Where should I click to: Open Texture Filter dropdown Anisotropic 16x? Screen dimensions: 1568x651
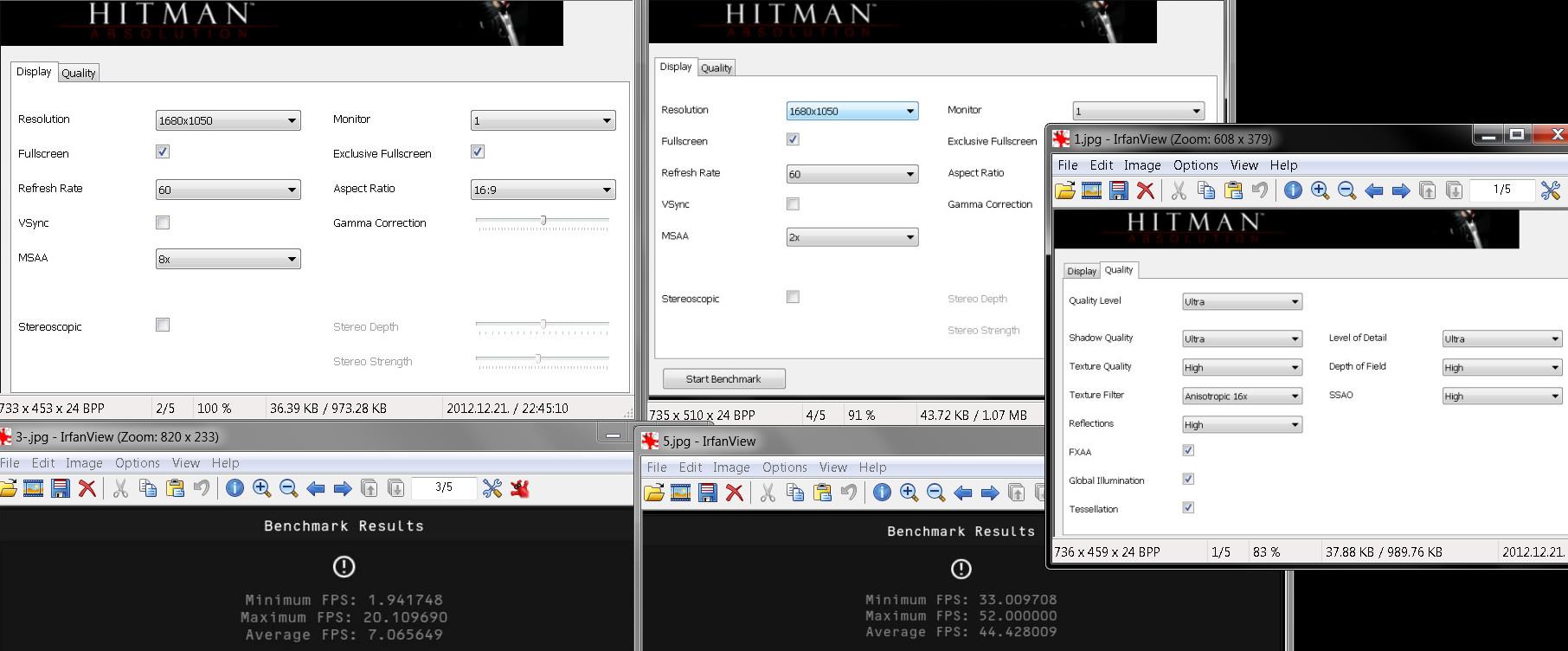[1242, 396]
